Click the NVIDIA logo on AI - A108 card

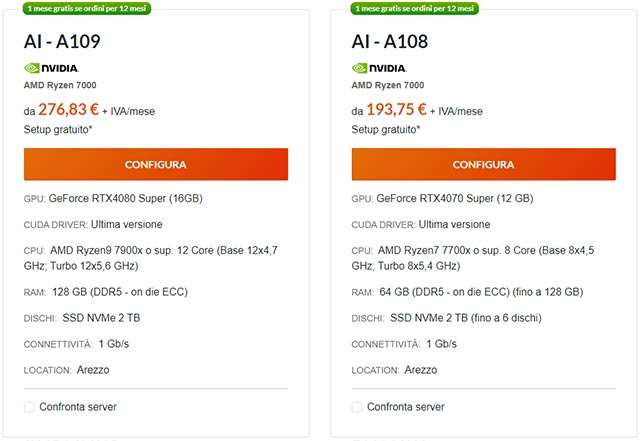coord(379,68)
